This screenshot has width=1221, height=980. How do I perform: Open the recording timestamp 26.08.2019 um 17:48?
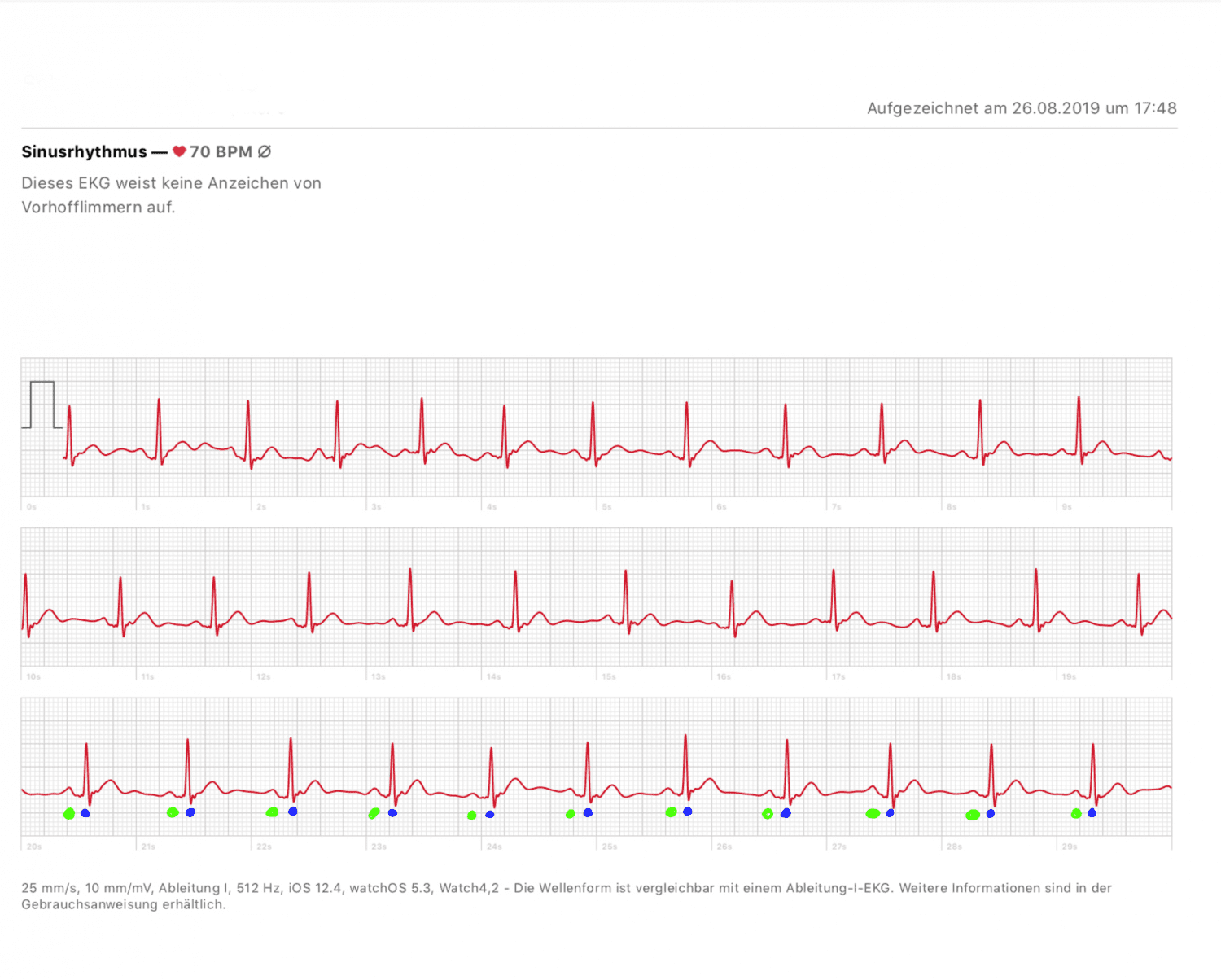(1022, 107)
